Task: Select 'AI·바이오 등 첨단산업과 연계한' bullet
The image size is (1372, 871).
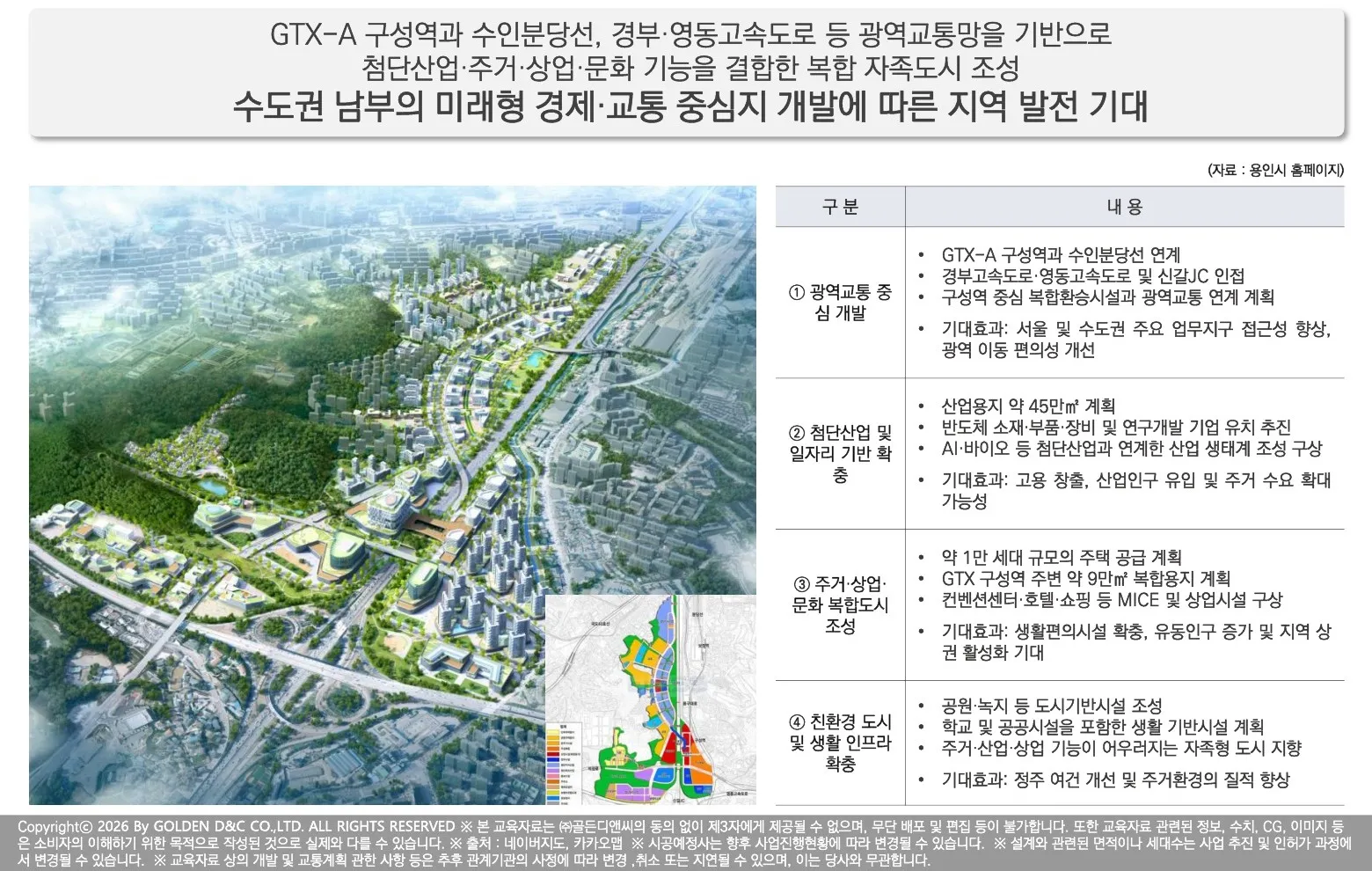Action: [1132, 448]
